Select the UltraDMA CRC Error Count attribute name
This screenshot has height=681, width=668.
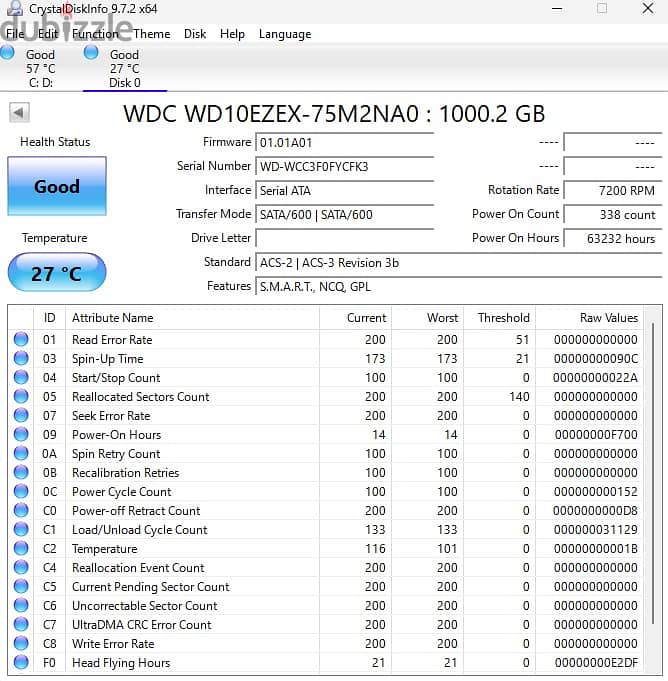[142, 625]
